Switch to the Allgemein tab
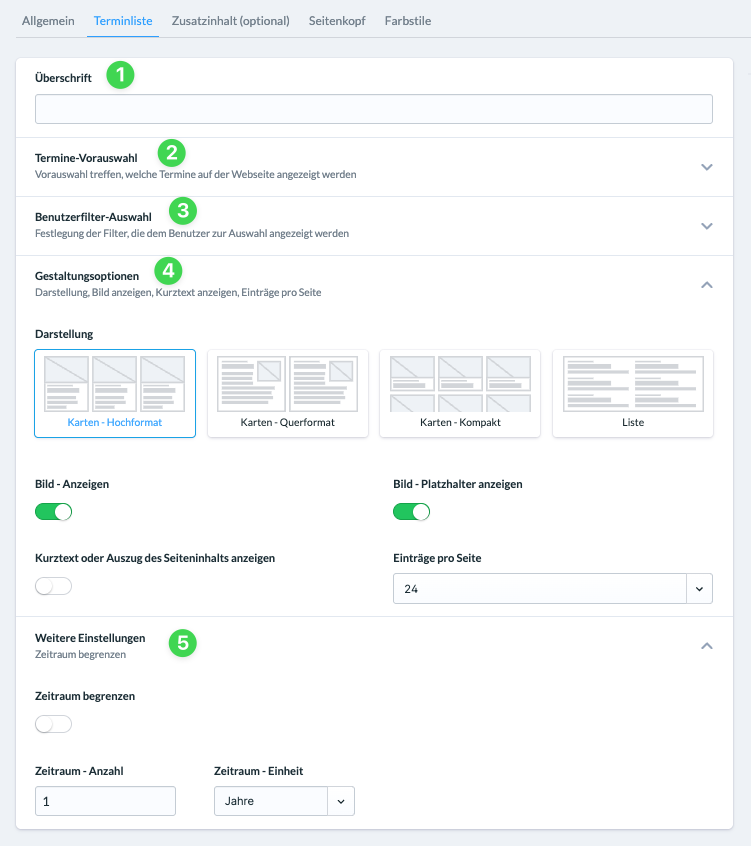Screen dimensions: 751x846 click(x=48, y=21)
